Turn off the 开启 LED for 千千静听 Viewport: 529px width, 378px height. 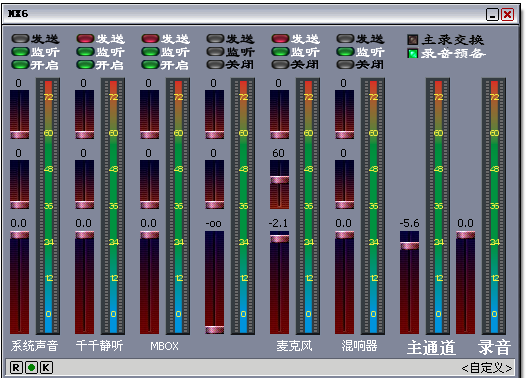tap(85, 64)
